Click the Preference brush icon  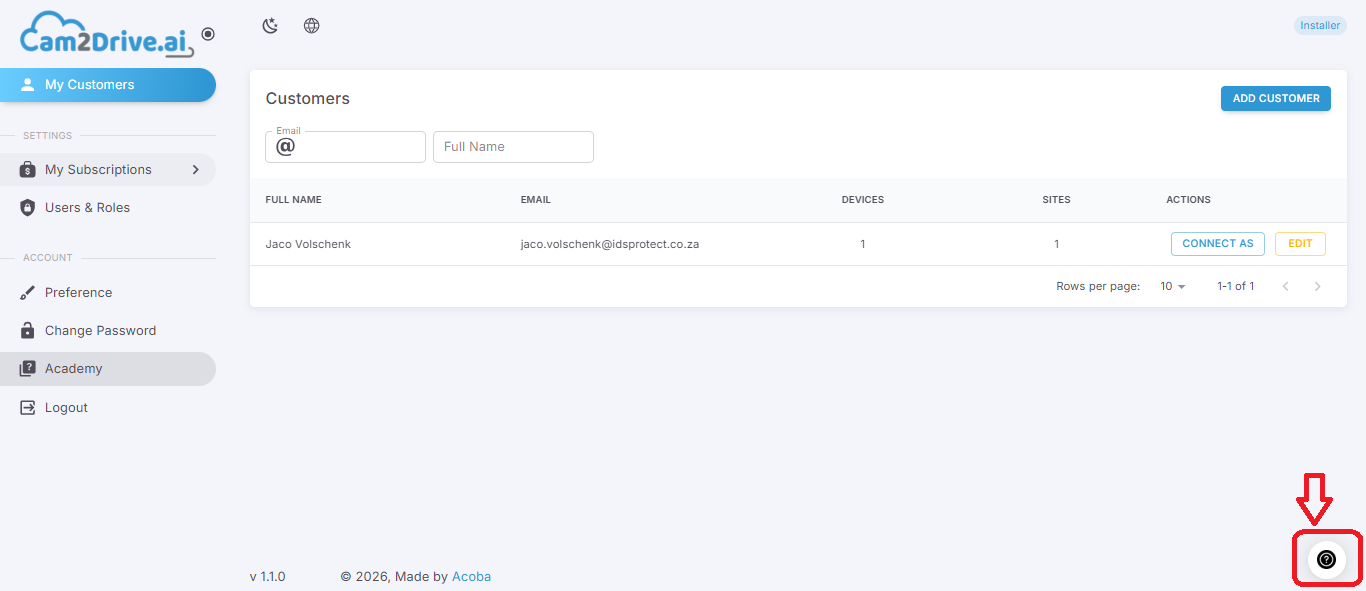(x=28, y=293)
